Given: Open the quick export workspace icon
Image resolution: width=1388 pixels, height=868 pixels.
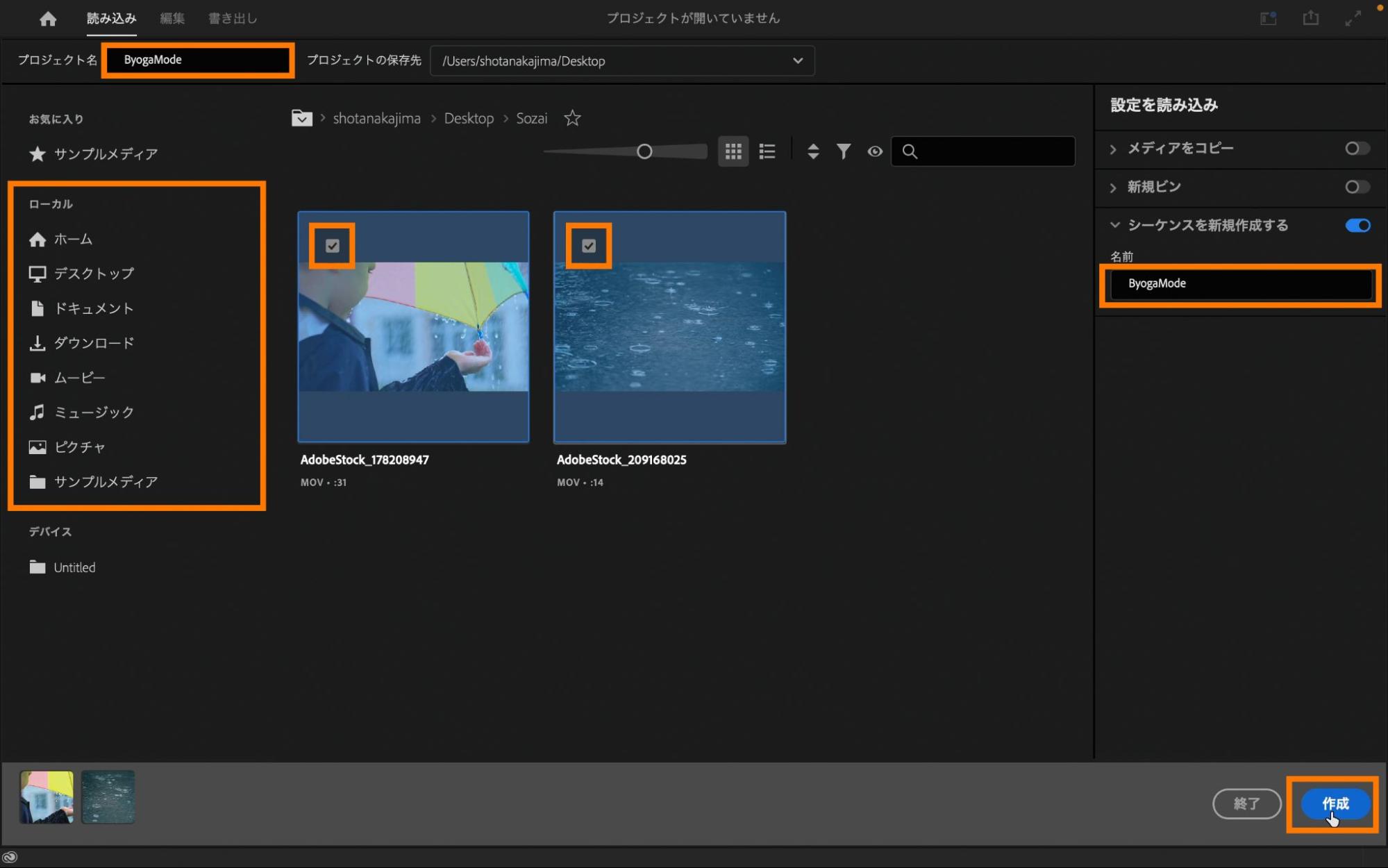Looking at the screenshot, I should click(x=1268, y=19).
